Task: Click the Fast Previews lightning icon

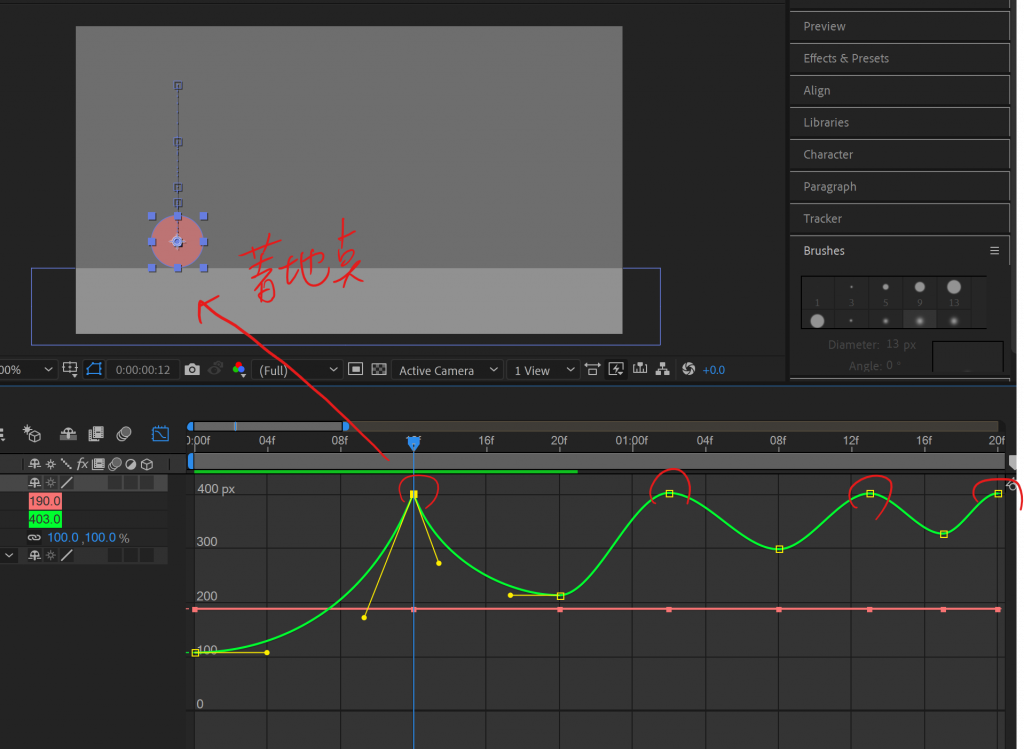Action: pyautogui.click(x=616, y=370)
